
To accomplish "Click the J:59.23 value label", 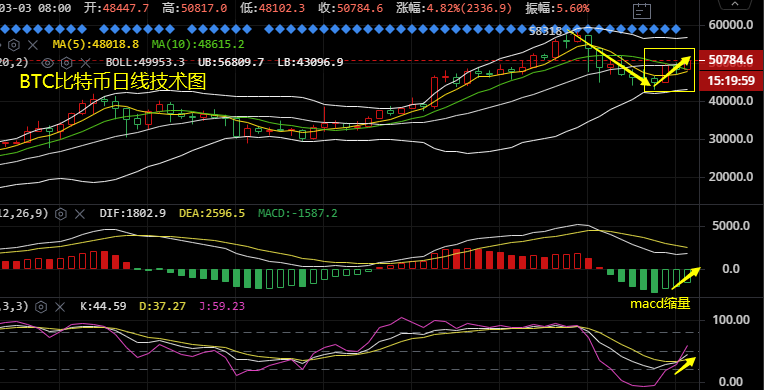I will click(222, 306).
